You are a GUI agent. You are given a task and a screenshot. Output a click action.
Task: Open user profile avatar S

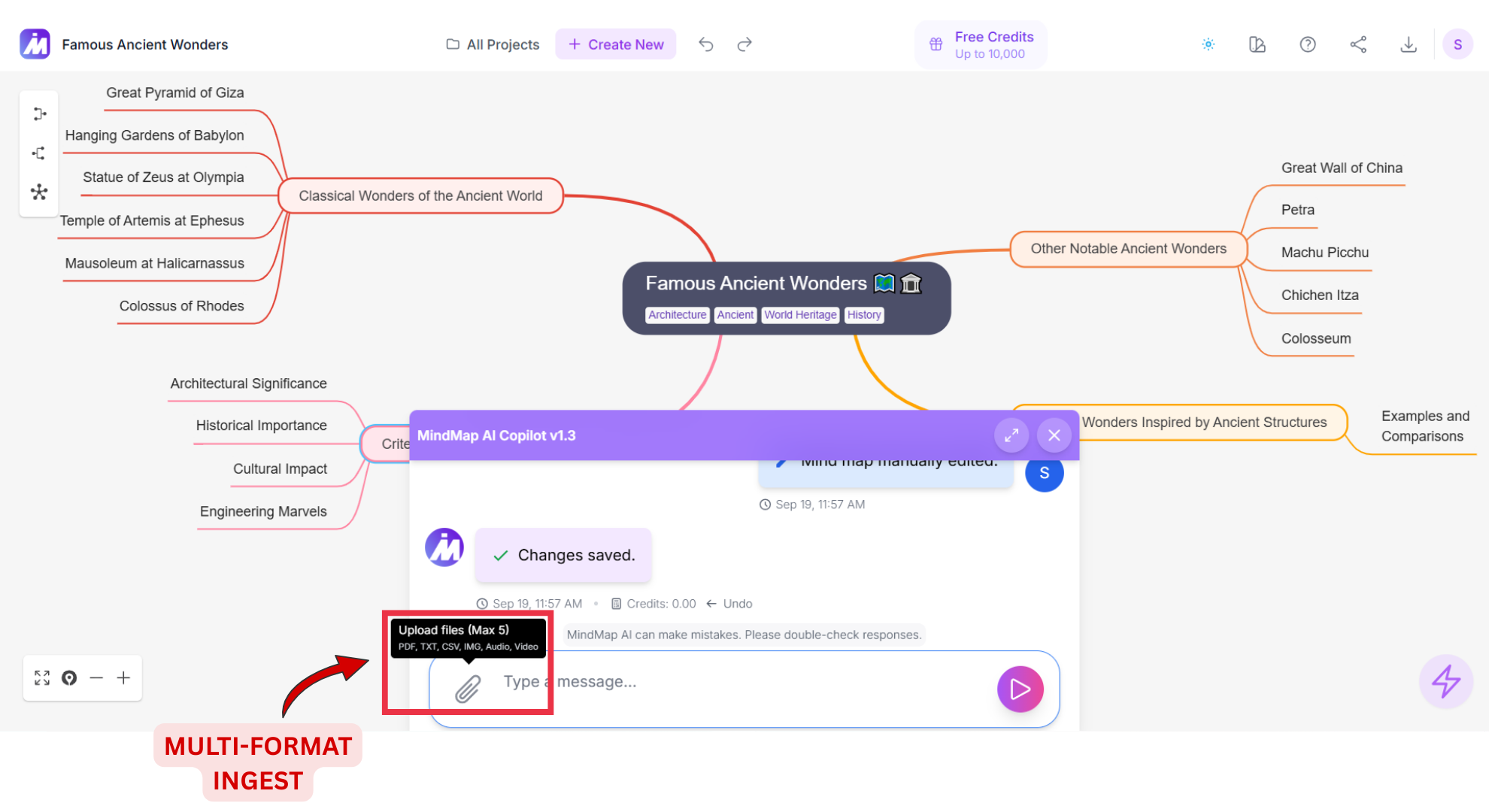point(1457,44)
